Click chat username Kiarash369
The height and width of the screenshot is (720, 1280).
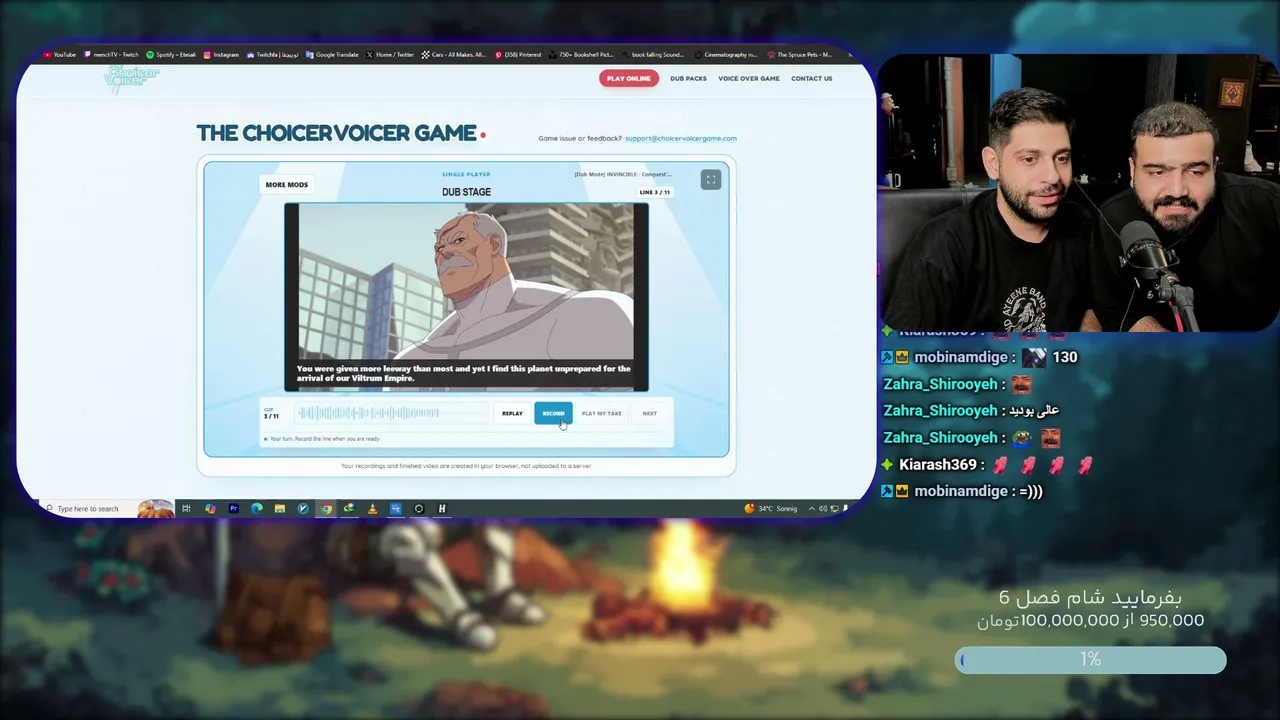pos(937,465)
